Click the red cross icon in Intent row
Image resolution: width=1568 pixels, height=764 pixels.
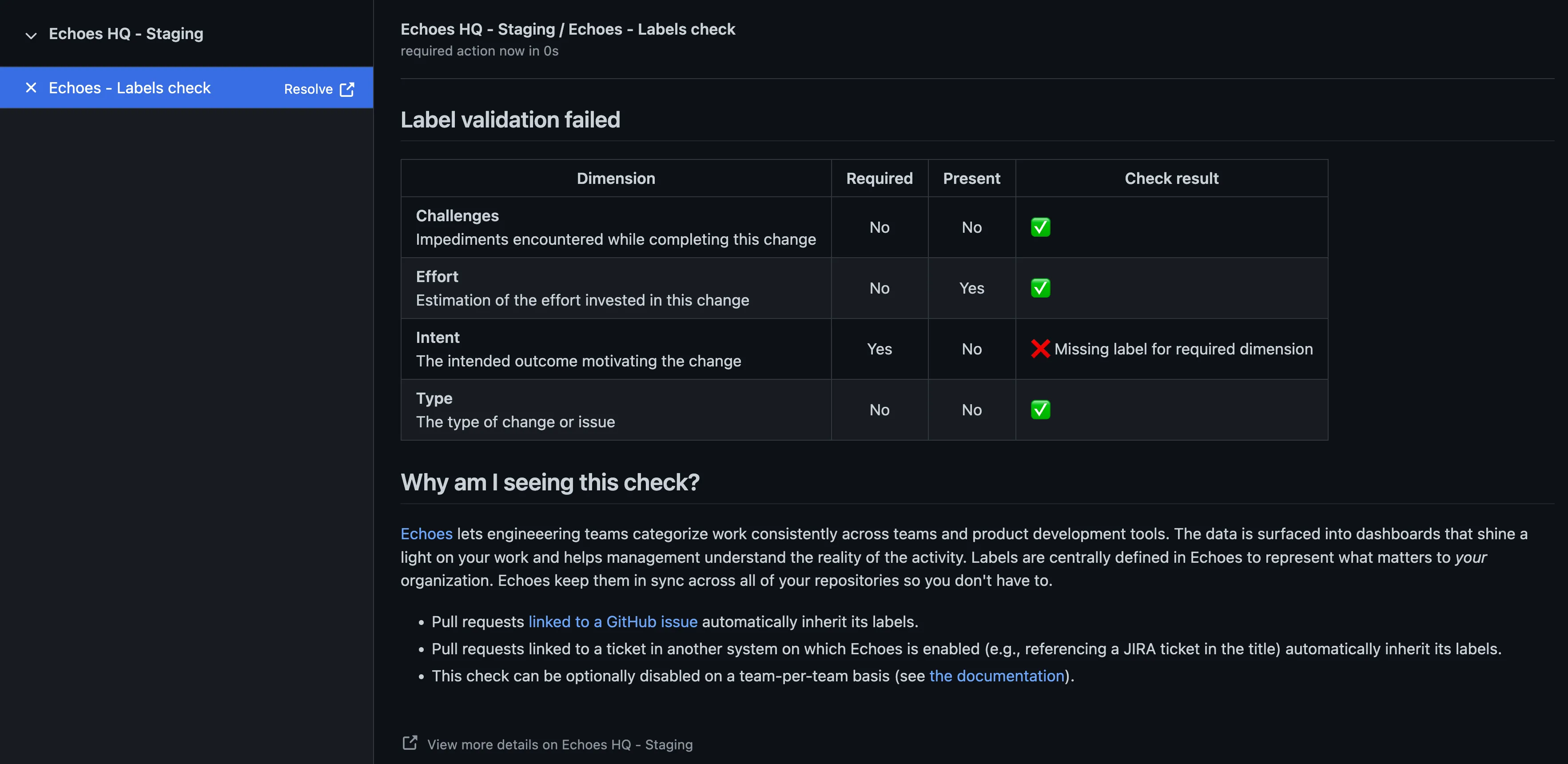(1040, 349)
